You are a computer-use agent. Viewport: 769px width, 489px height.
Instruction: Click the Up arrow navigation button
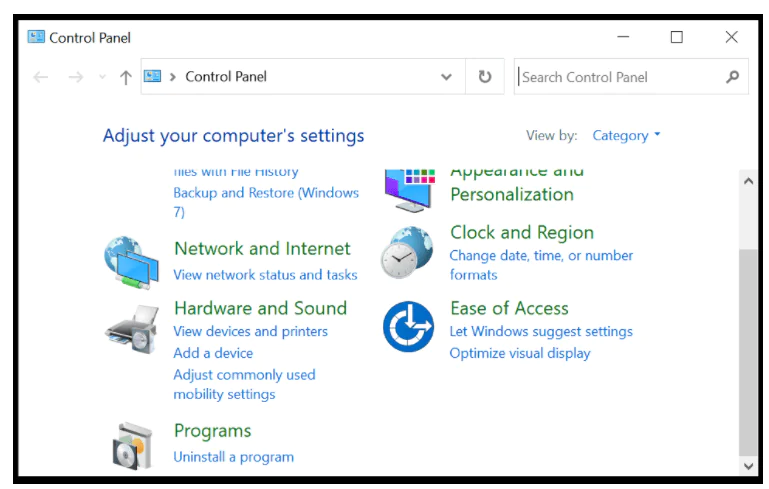tap(125, 77)
